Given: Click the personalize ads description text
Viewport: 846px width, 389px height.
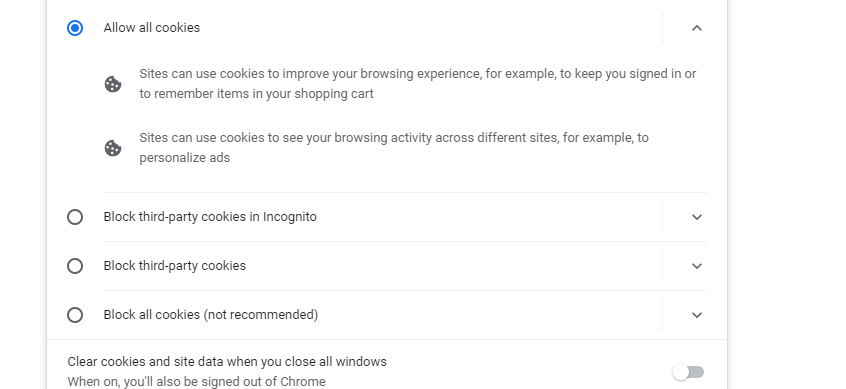Looking at the screenshot, I should [394, 148].
